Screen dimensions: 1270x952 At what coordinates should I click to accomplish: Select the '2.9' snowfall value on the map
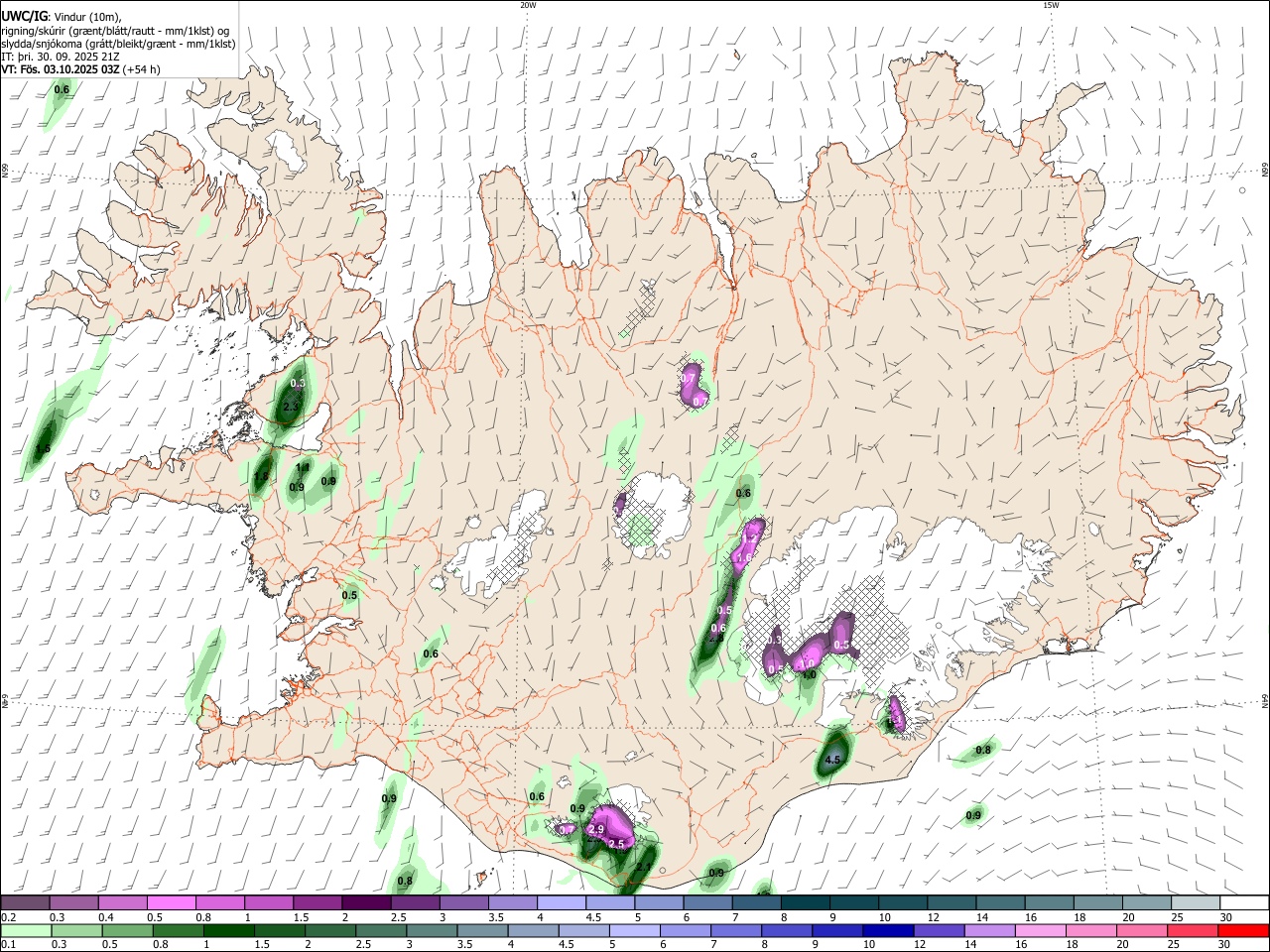[596, 829]
